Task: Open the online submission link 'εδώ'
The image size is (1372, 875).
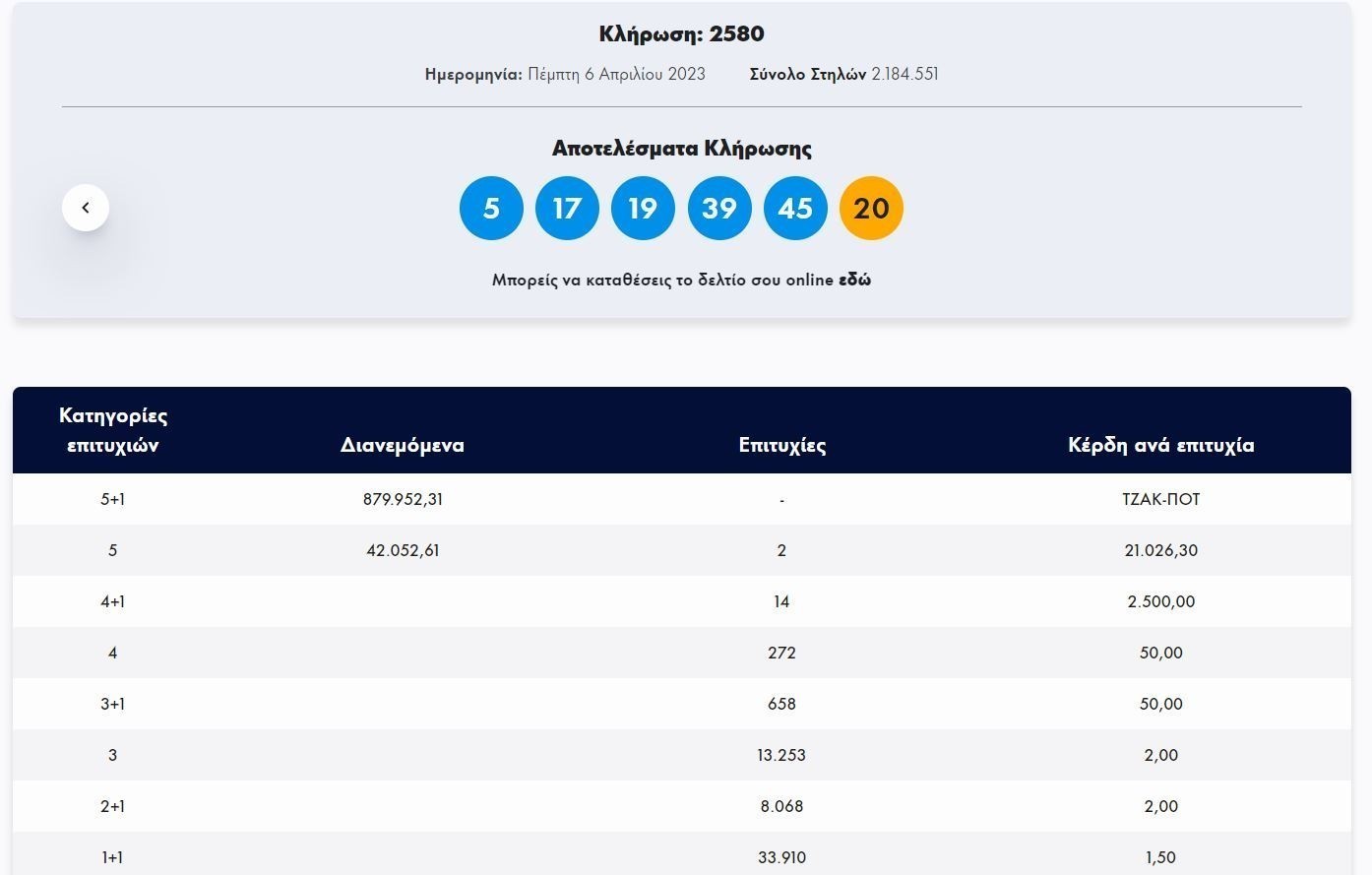Action: pyautogui.click(x=854, y=280)
